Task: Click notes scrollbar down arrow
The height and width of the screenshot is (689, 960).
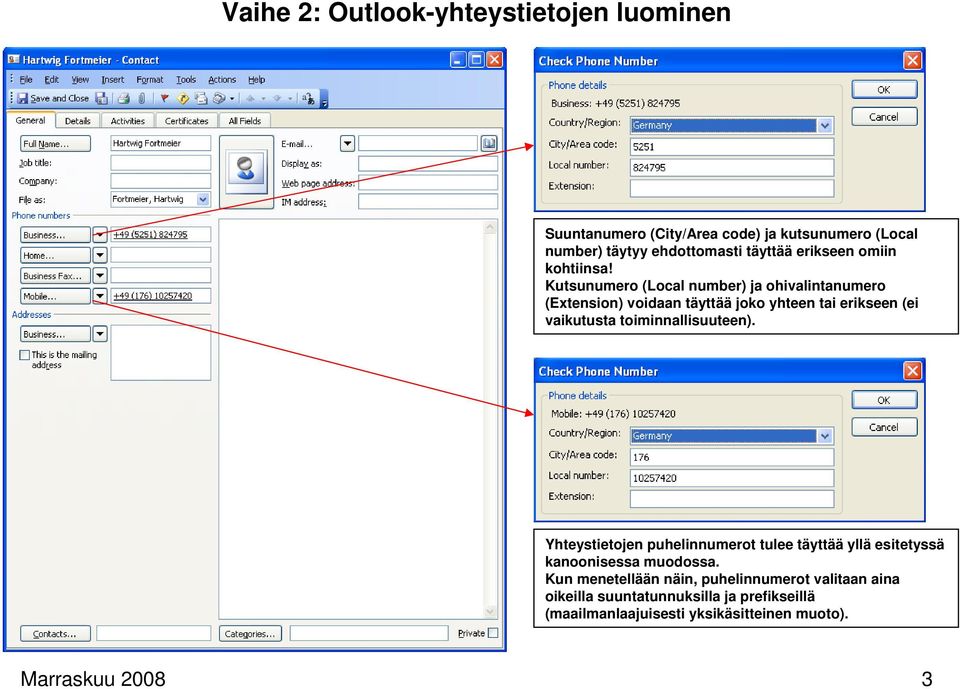Action: (490, 611)
